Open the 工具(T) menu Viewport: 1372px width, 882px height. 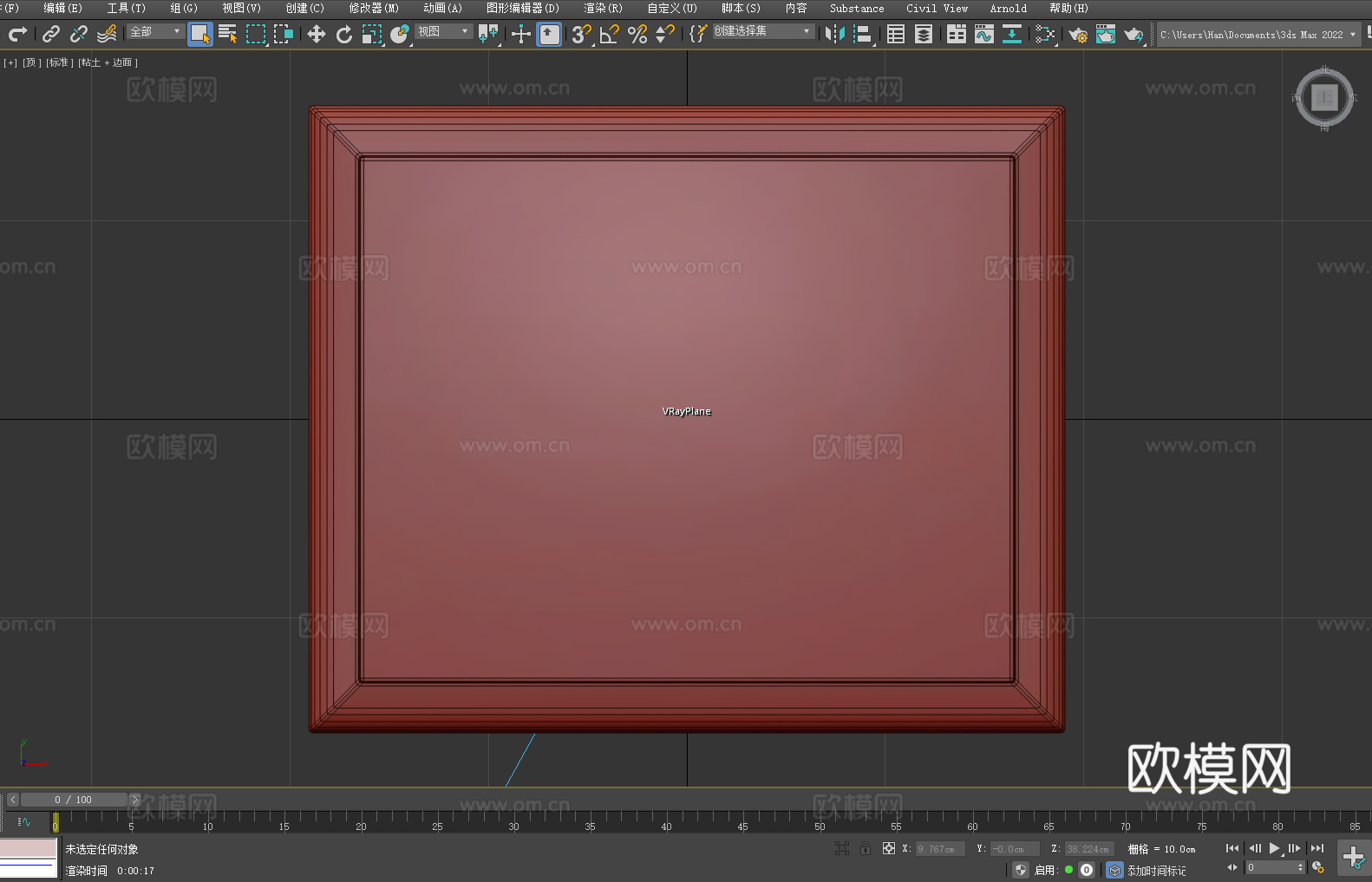[x=127, y=8]
